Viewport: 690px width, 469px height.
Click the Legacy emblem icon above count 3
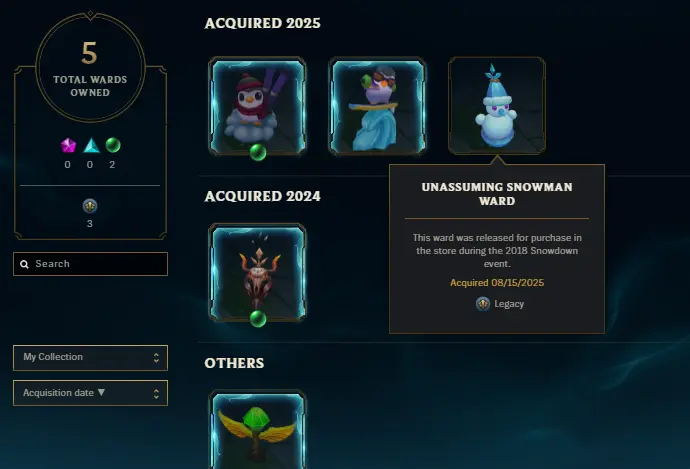90,205
